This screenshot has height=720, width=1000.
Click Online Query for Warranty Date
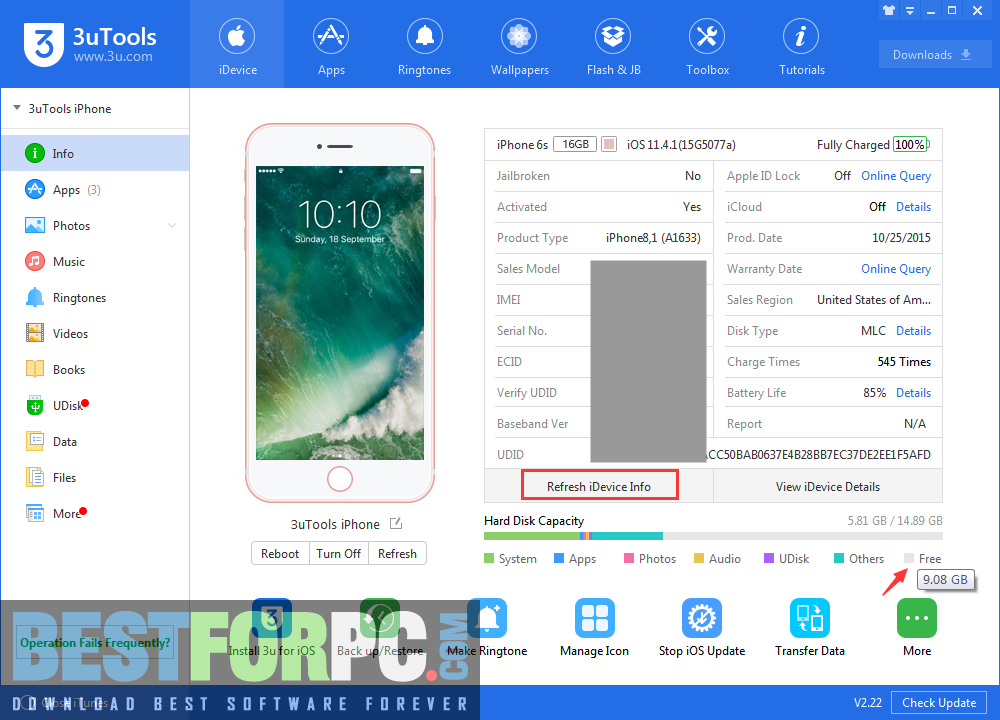(x=896, y=269)
